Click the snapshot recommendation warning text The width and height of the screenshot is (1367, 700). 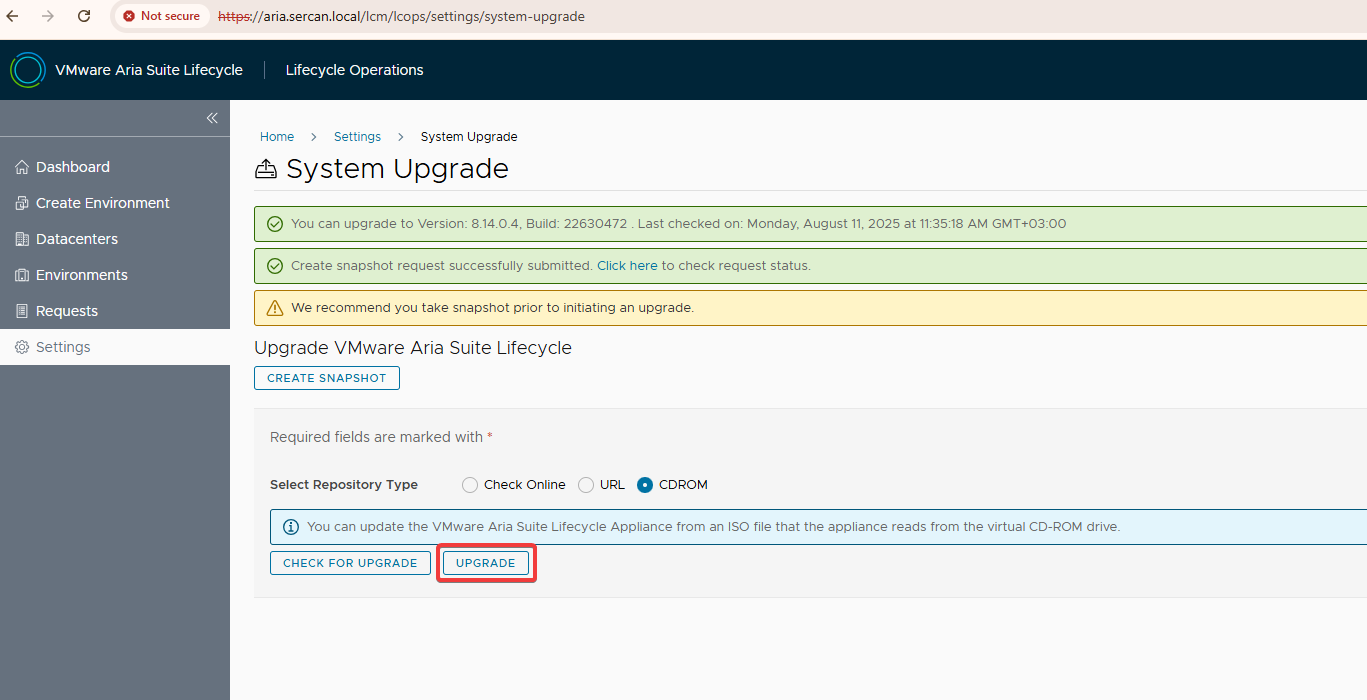click(x=492, y=308)
